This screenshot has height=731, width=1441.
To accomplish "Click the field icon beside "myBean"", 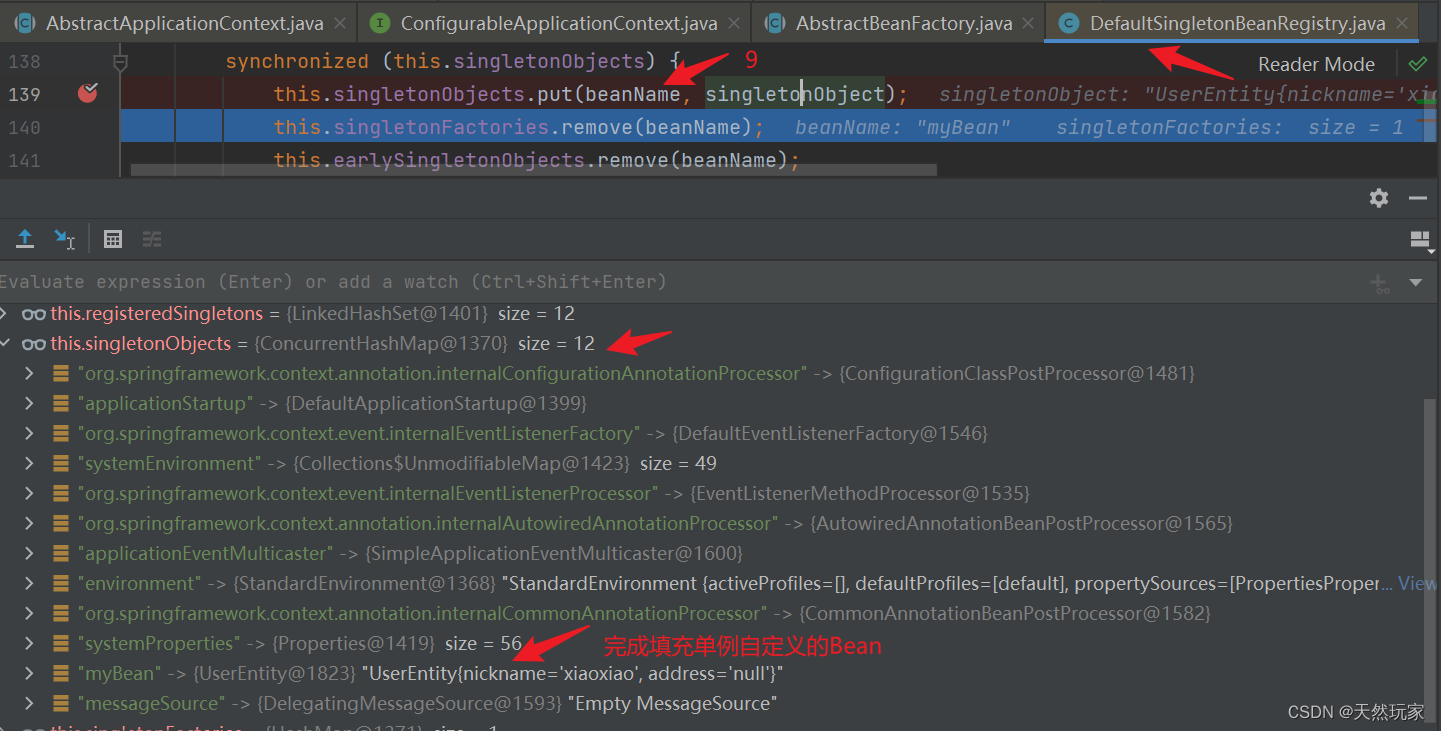I will (x=61, y=673).
